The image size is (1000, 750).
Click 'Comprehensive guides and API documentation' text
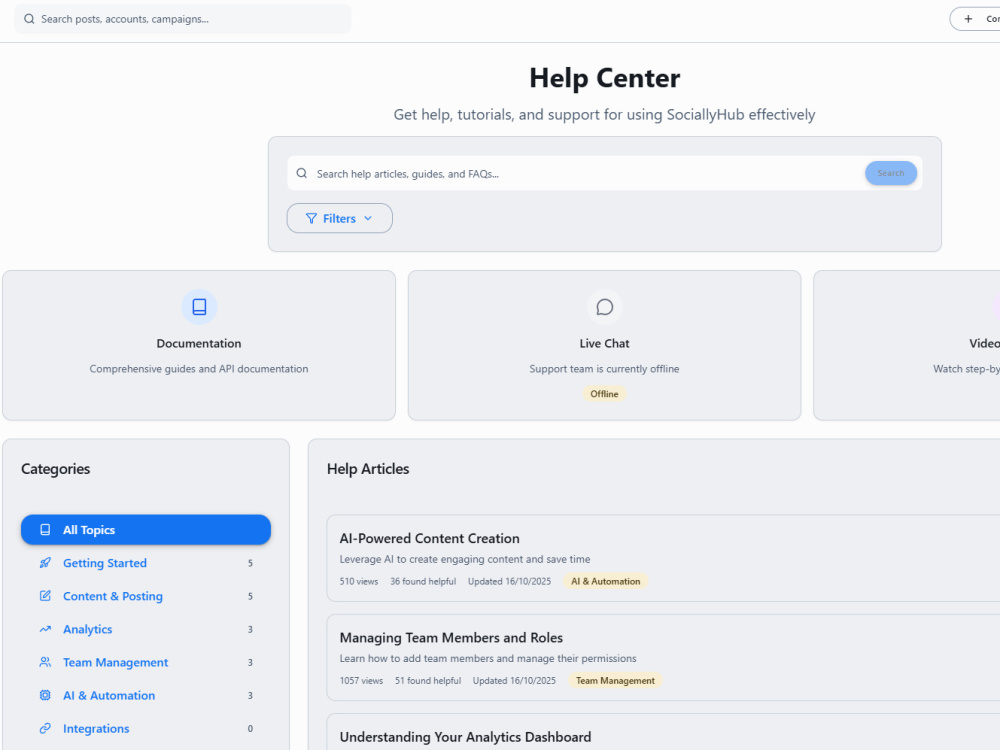click(199, 369)
